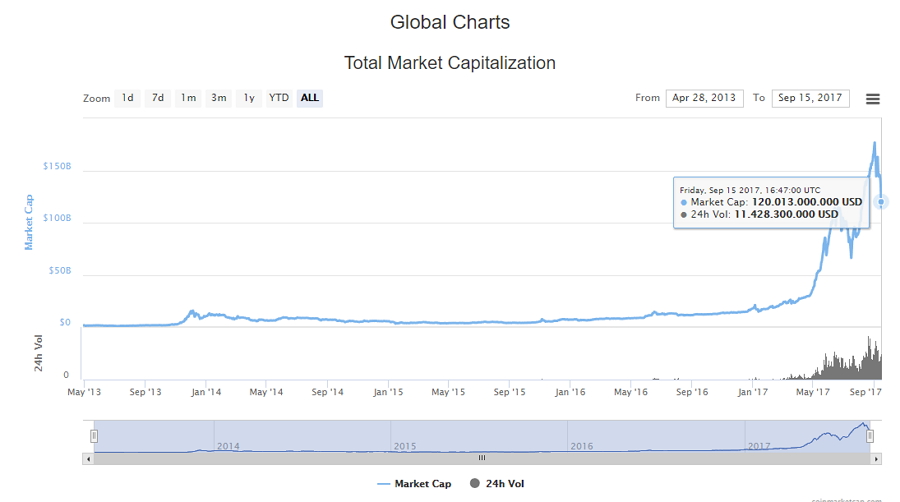Grab the right navigator range handle

click(870, 437)
